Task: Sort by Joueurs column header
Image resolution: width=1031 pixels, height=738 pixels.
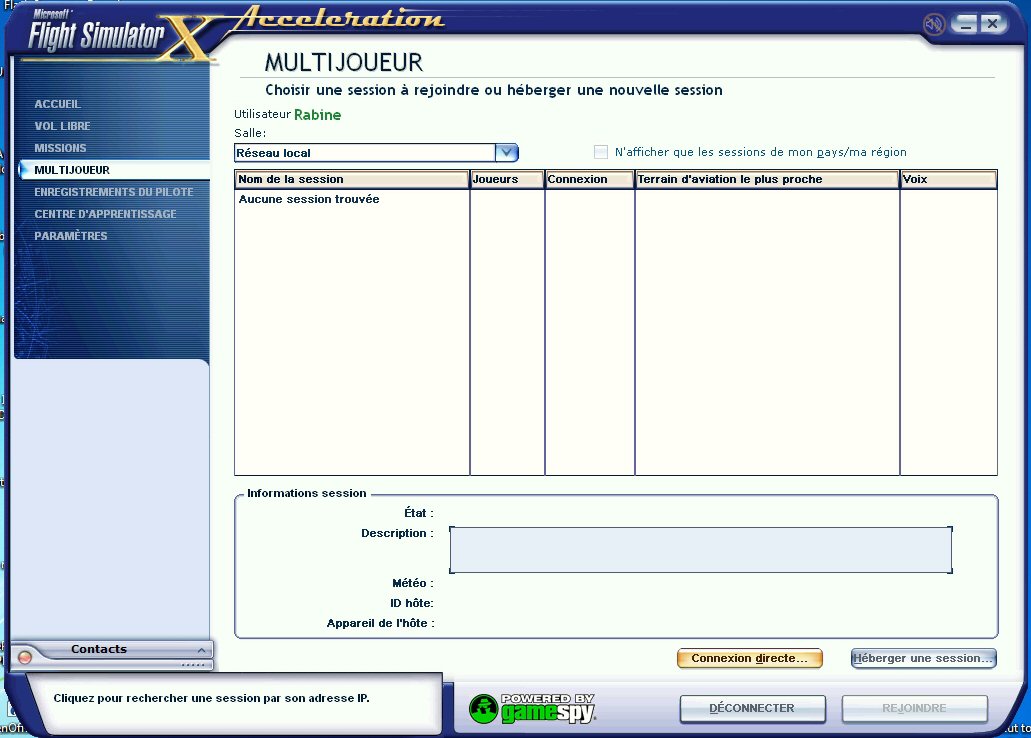Action: click(x=507, y=179)
